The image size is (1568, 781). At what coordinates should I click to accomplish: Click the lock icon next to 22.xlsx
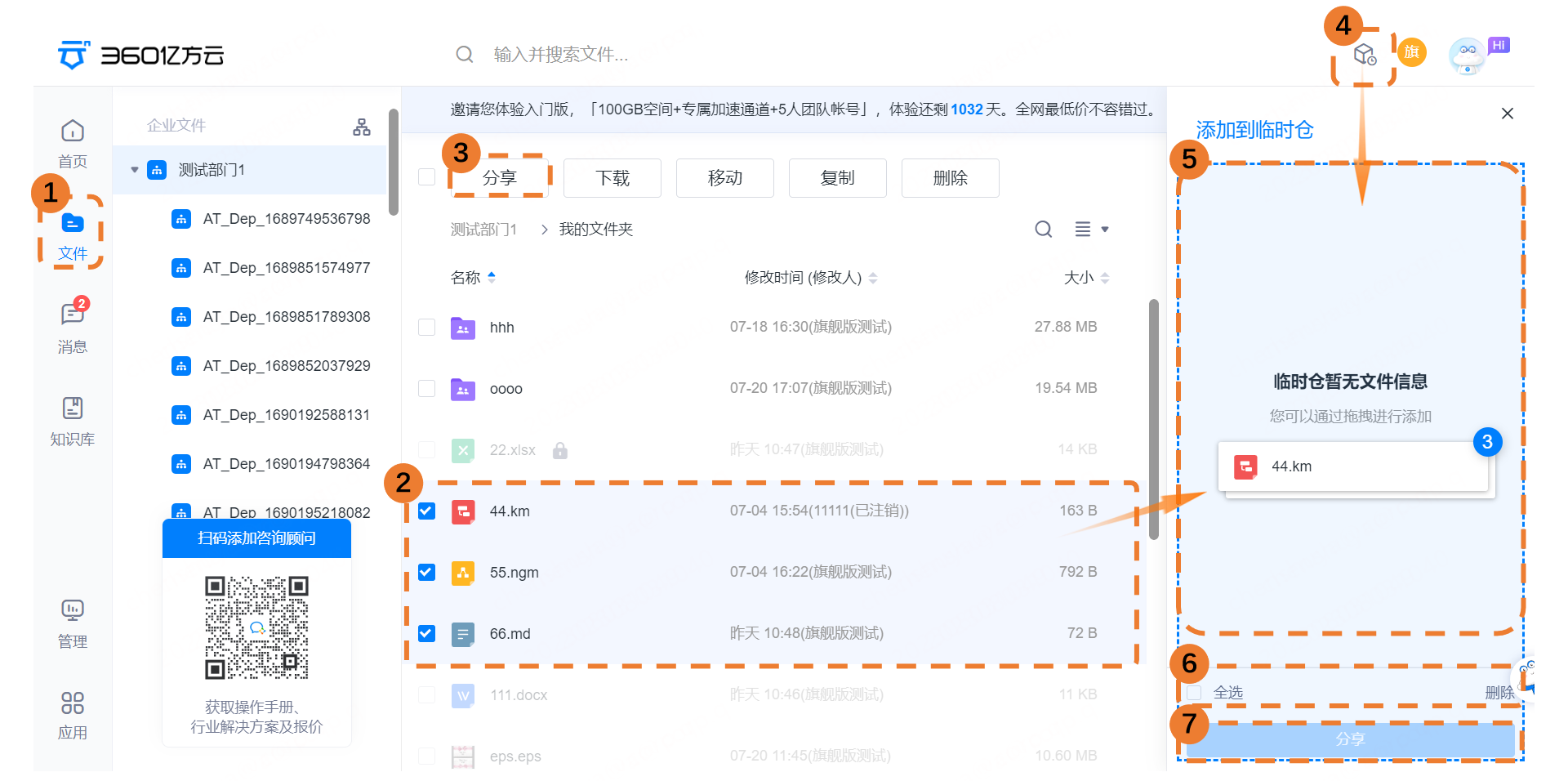tap(560, 450)
